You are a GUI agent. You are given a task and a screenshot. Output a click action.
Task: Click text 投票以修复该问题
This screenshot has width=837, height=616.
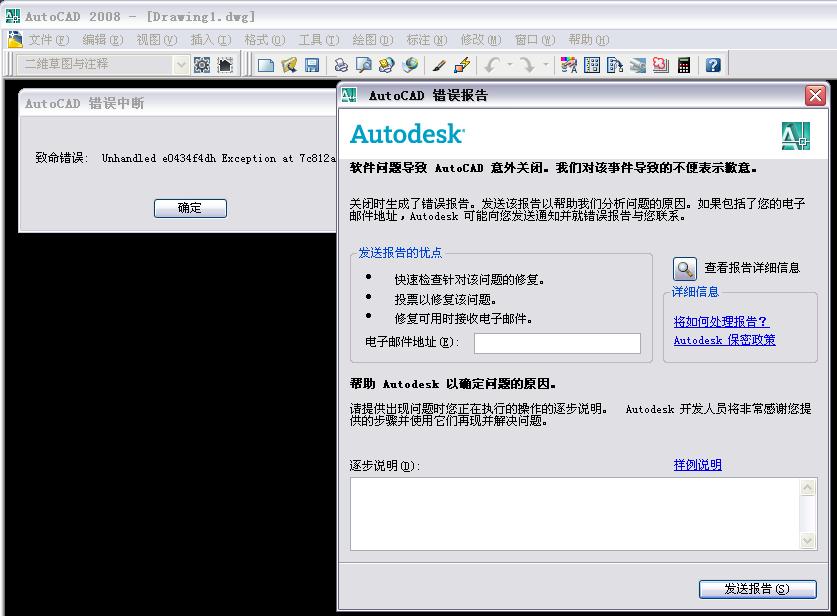pyautogui.click(x=445, y=299)
